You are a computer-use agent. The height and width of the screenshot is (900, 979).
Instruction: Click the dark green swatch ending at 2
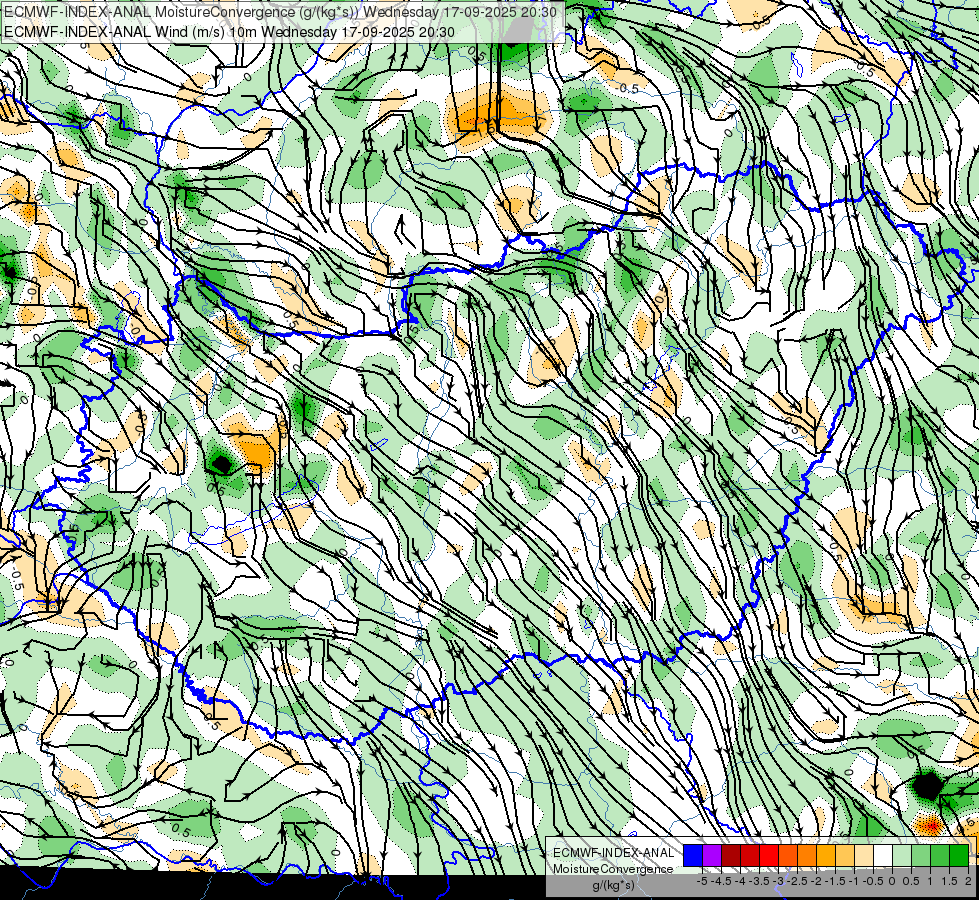(x=959, y=856)
